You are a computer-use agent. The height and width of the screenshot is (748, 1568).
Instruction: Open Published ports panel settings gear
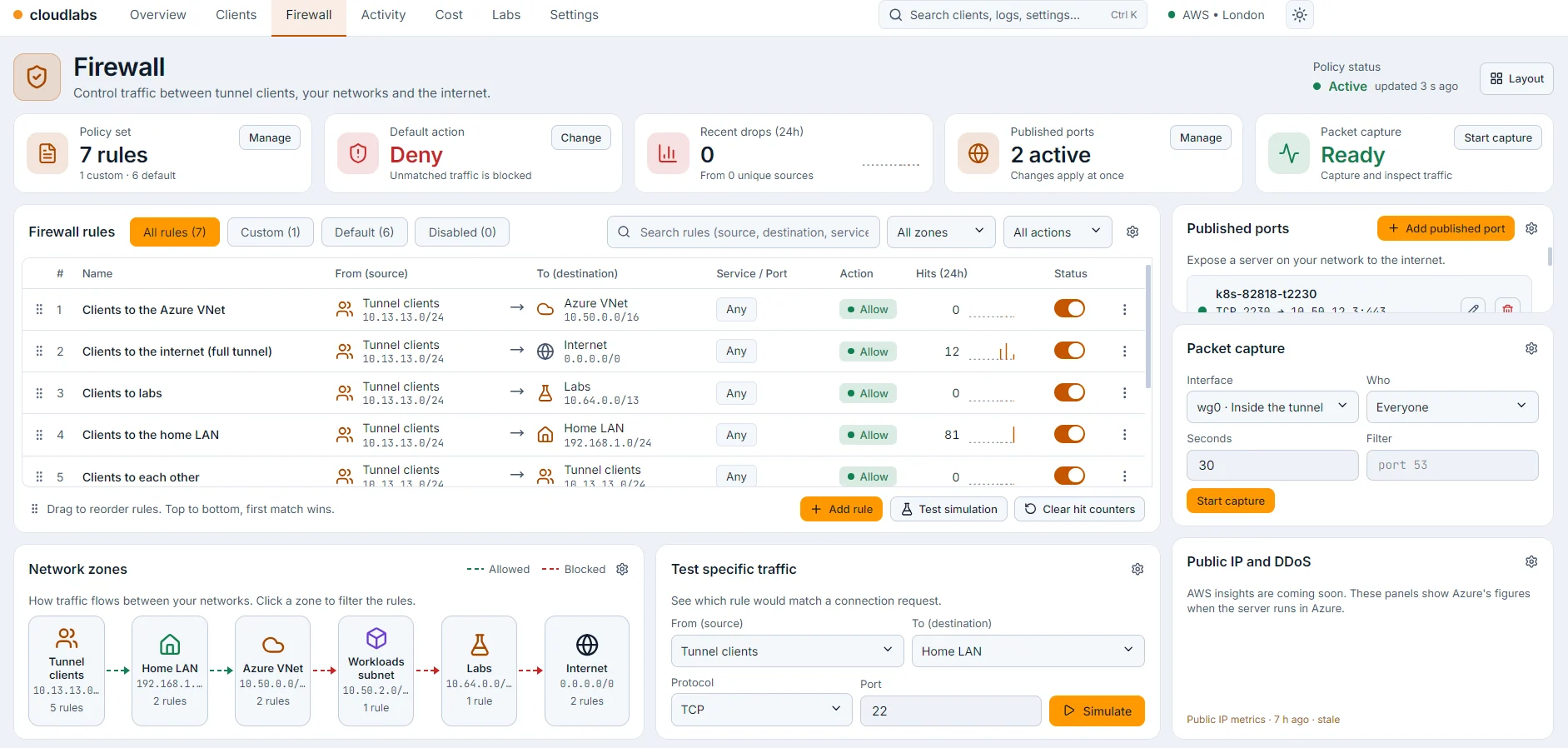pyautogui.click(x=1531, y=228)
